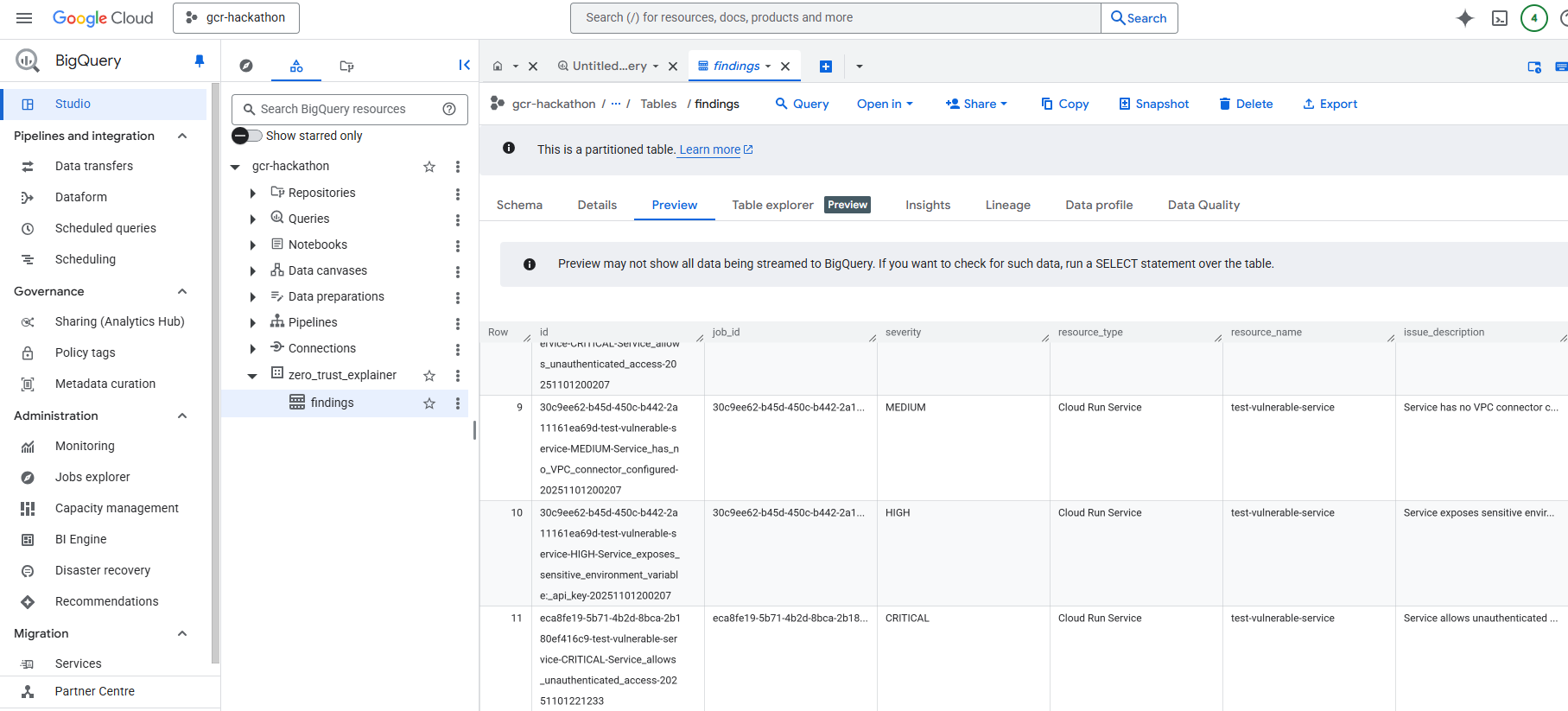Open the main navigation hamburger menu
1568x711 pixels.
[24, 17]
